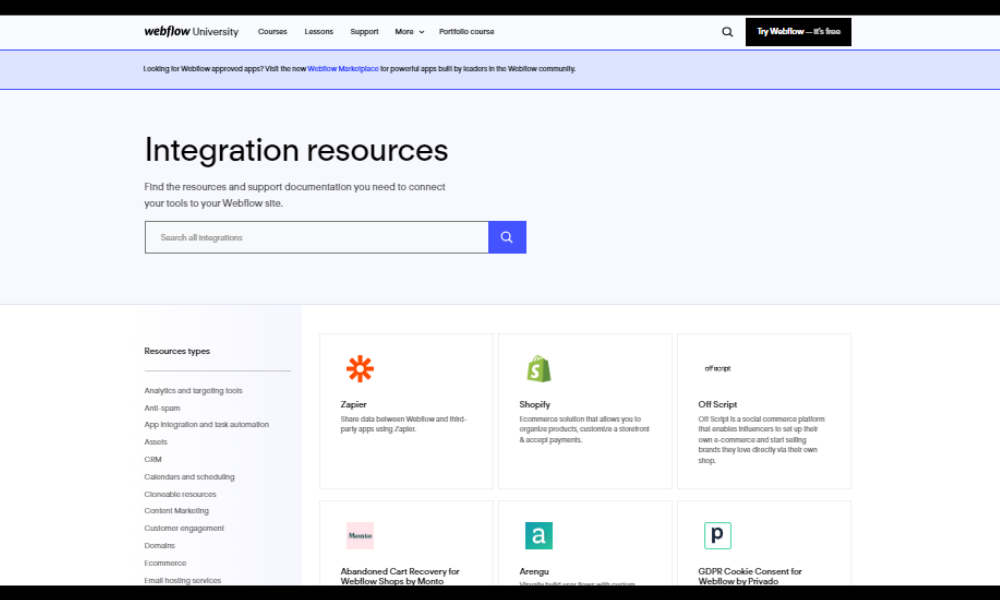Click the Zapier starburst logo
This screenshot has height=600, width=1000.
tap(360, 369)
